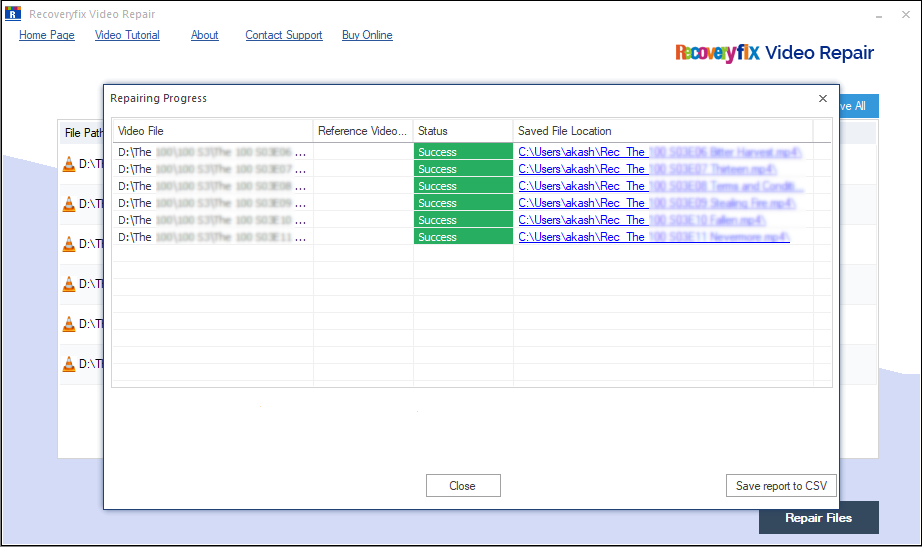Open saved file link for S03E10

point(641,220)
